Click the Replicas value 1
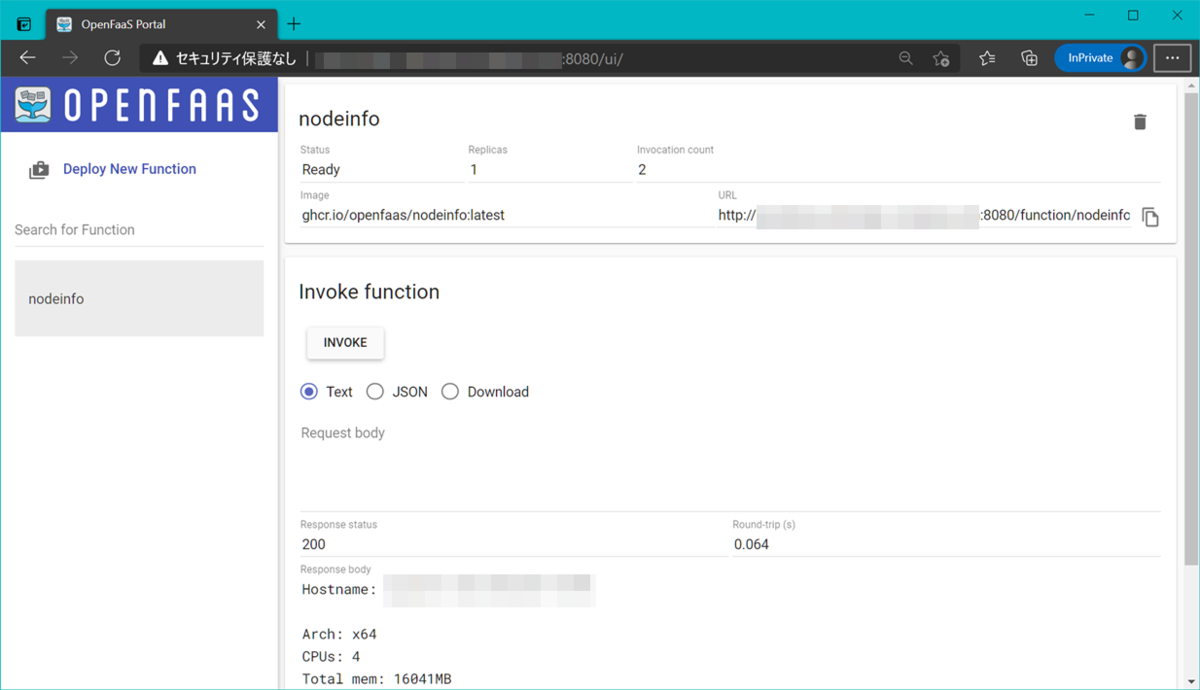This screenshot has width=1200, height=690. (x=474, y=170)
